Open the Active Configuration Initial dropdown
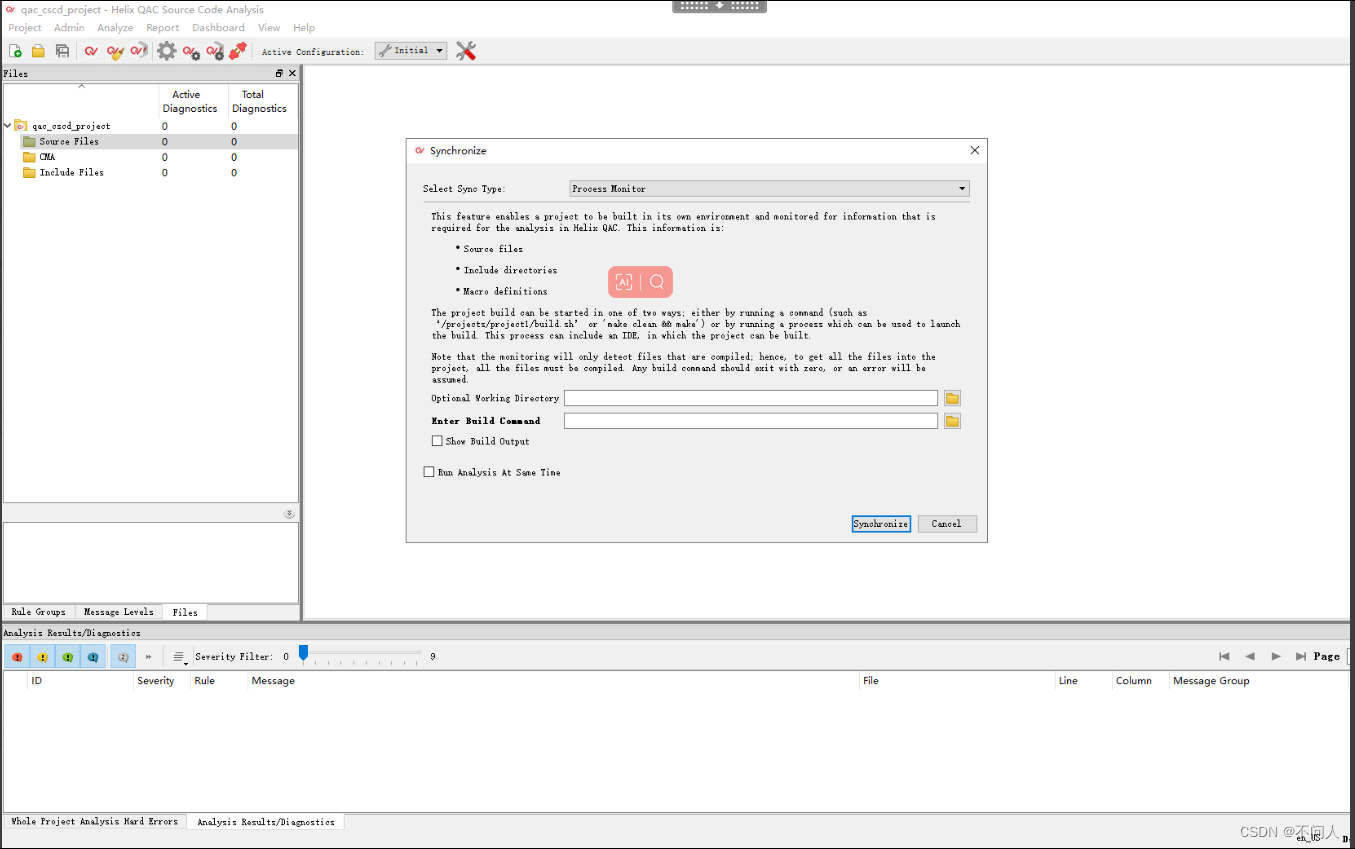1355x849 pixels. click(x=411, y=50)
